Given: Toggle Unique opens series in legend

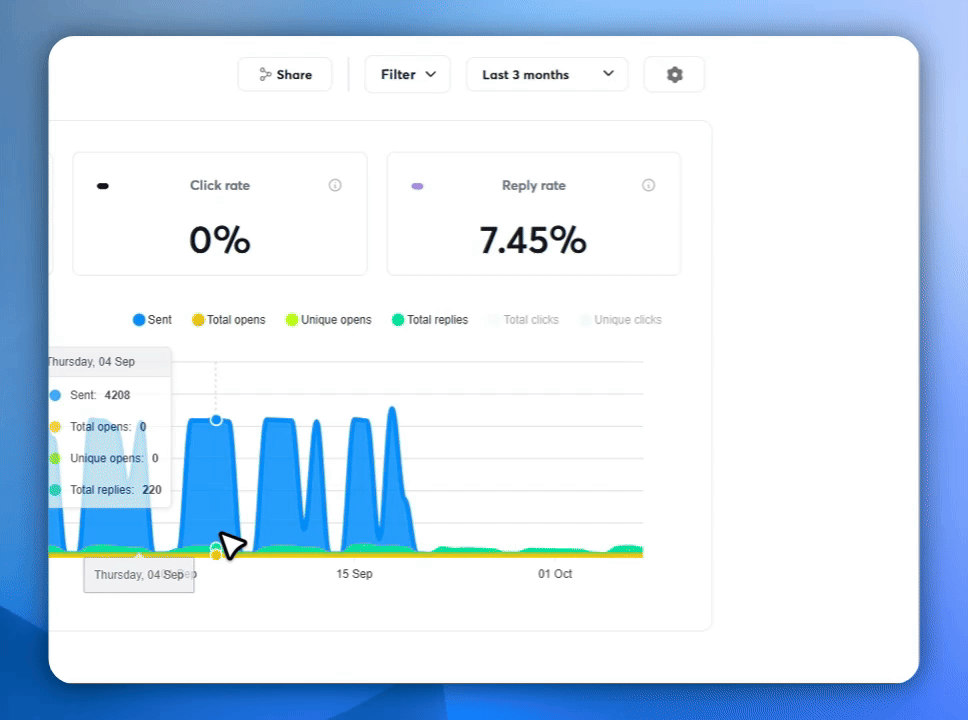Looking at the screenshot, I should coord(328,320).
